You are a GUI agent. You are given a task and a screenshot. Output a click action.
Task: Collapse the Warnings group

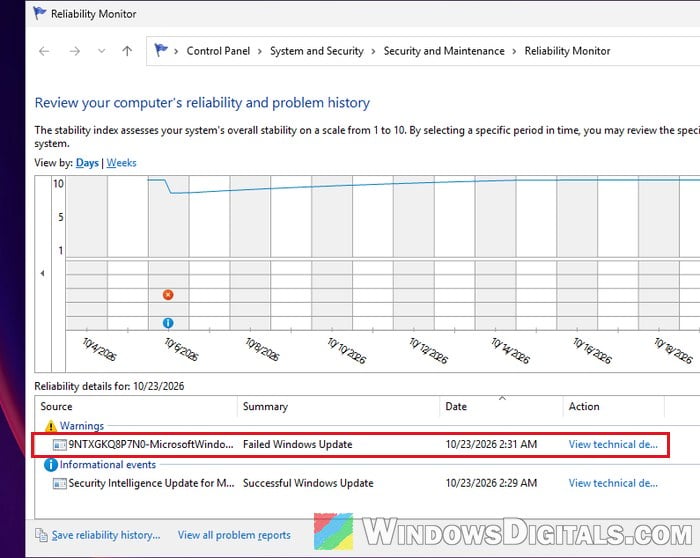[82, 426]
